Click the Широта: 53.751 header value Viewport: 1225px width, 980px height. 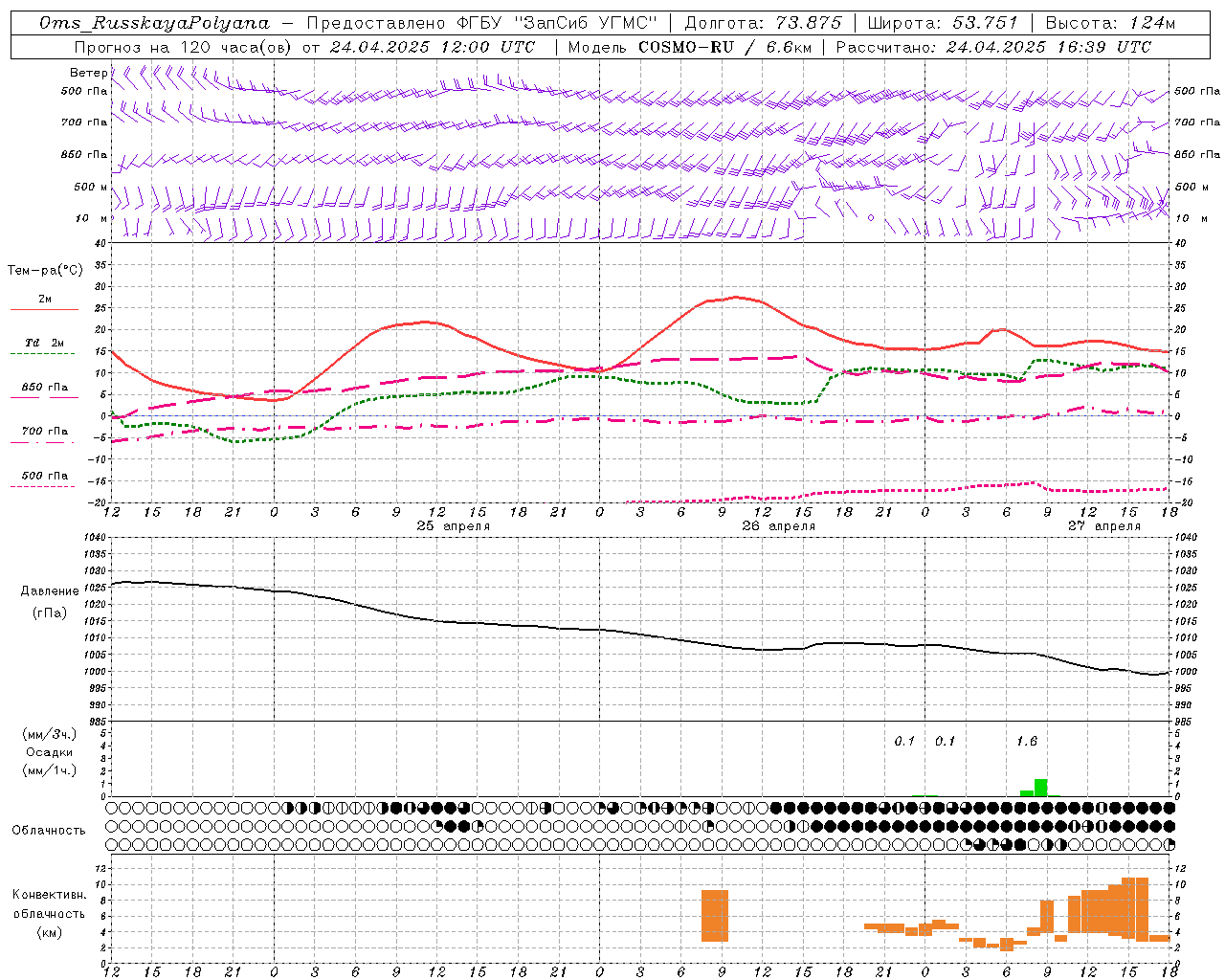pos(943,23)
